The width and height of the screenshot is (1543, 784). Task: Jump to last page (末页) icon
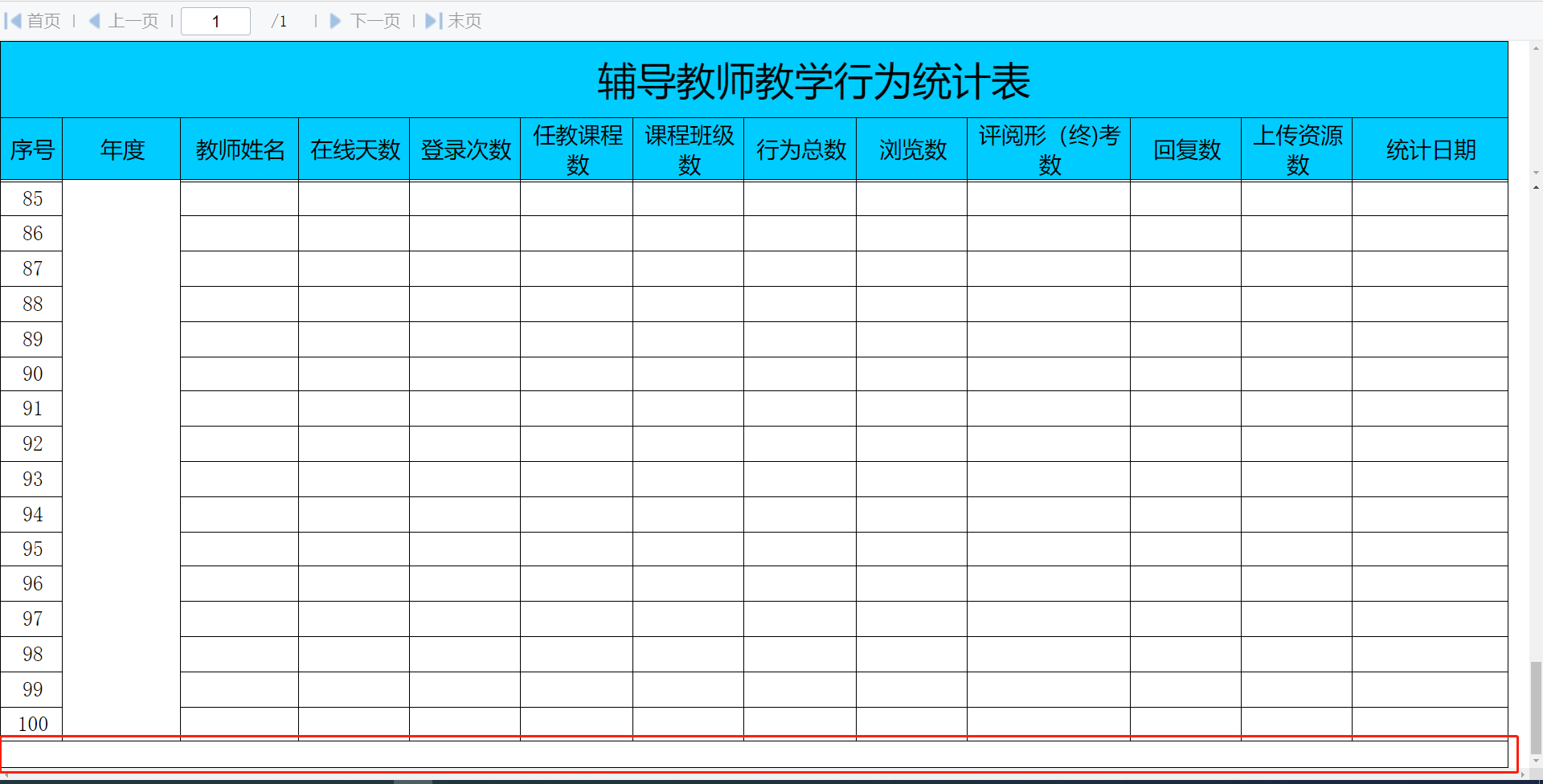coord(434,21)
